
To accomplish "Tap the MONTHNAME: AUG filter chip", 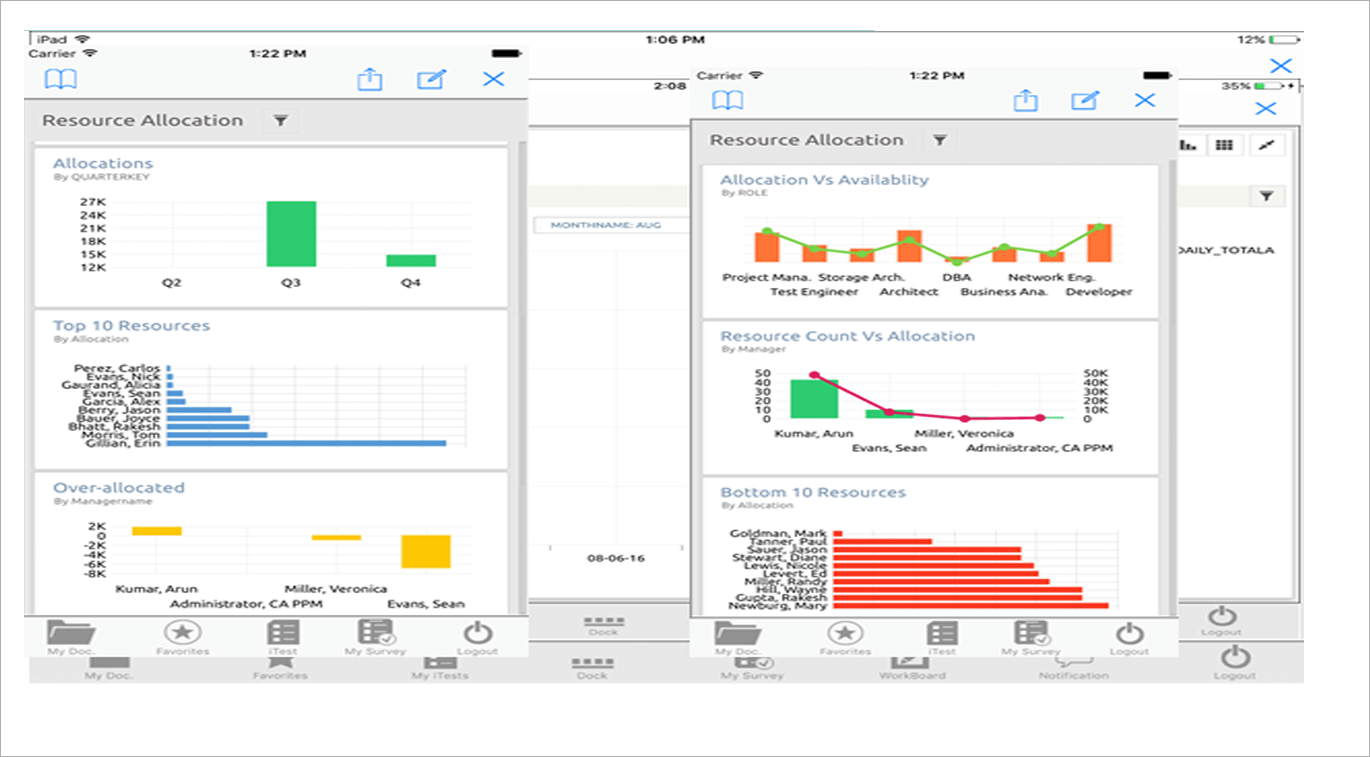I will click(x=605, y=225).
